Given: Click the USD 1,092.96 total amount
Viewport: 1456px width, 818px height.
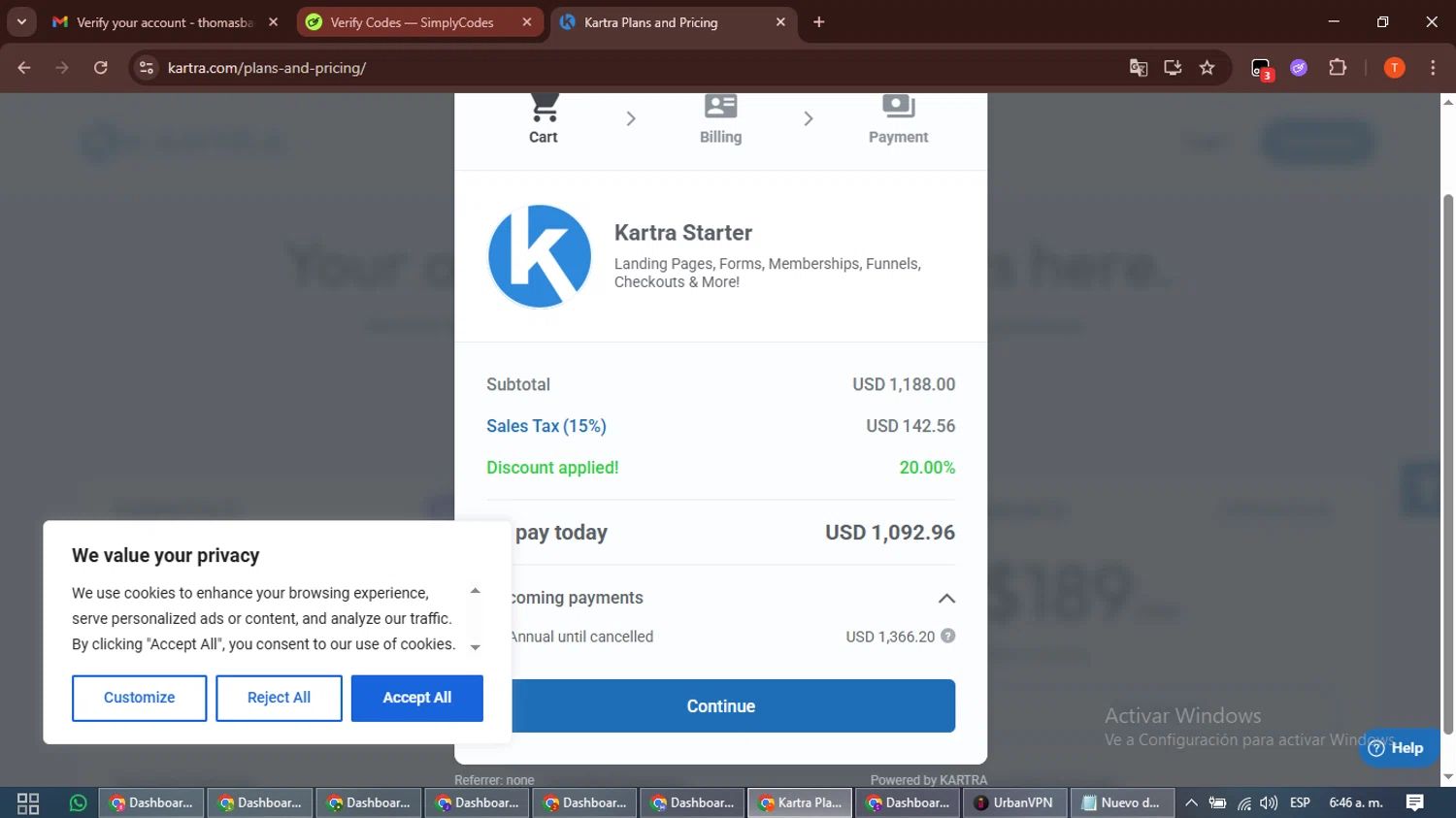Looking at the screenshot, I should (890, 533).
